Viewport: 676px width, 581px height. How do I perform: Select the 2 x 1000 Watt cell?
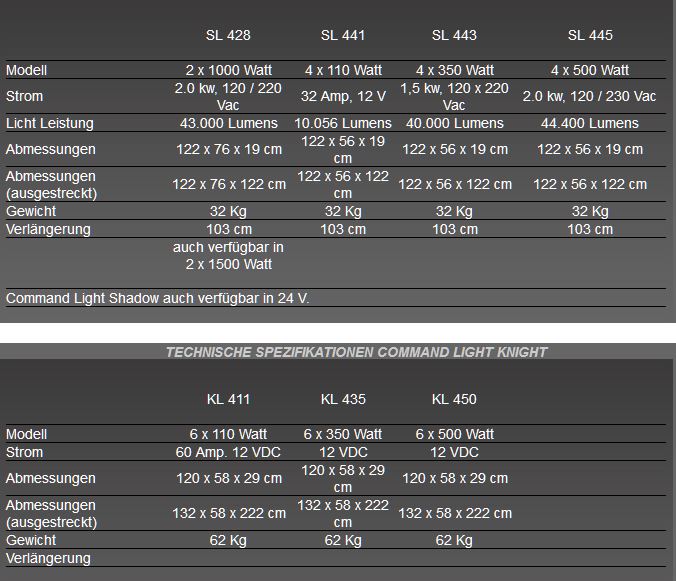228,70
